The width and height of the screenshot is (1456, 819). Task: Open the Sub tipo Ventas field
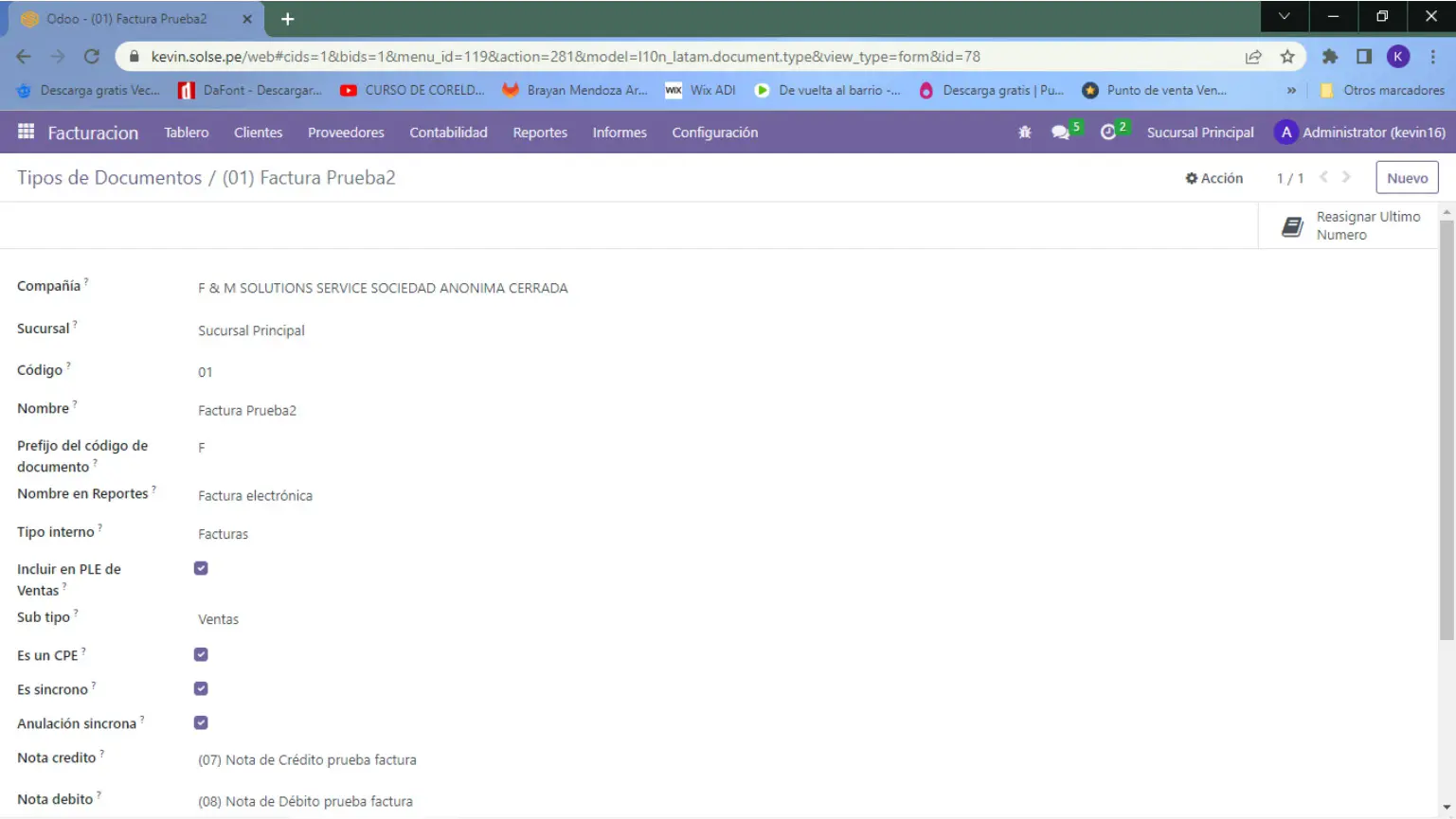218,619
